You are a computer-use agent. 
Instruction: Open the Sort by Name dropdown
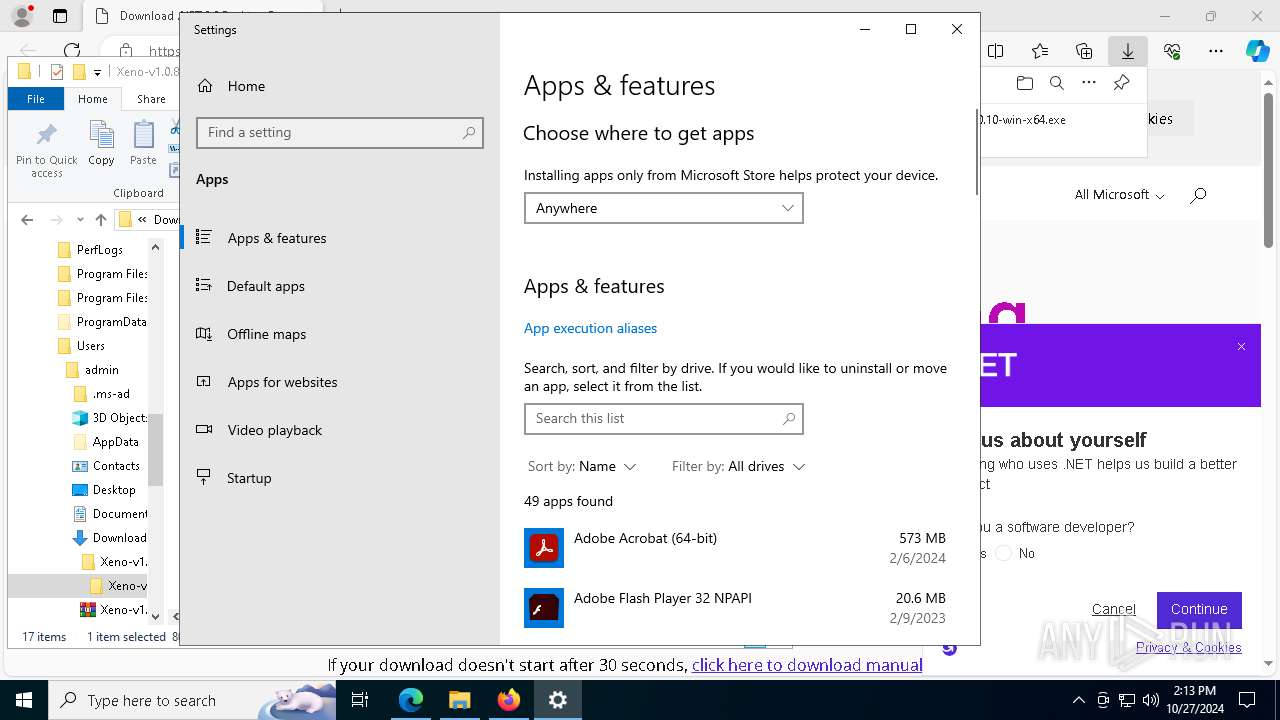pyautogui.click(x=582, y=466)
